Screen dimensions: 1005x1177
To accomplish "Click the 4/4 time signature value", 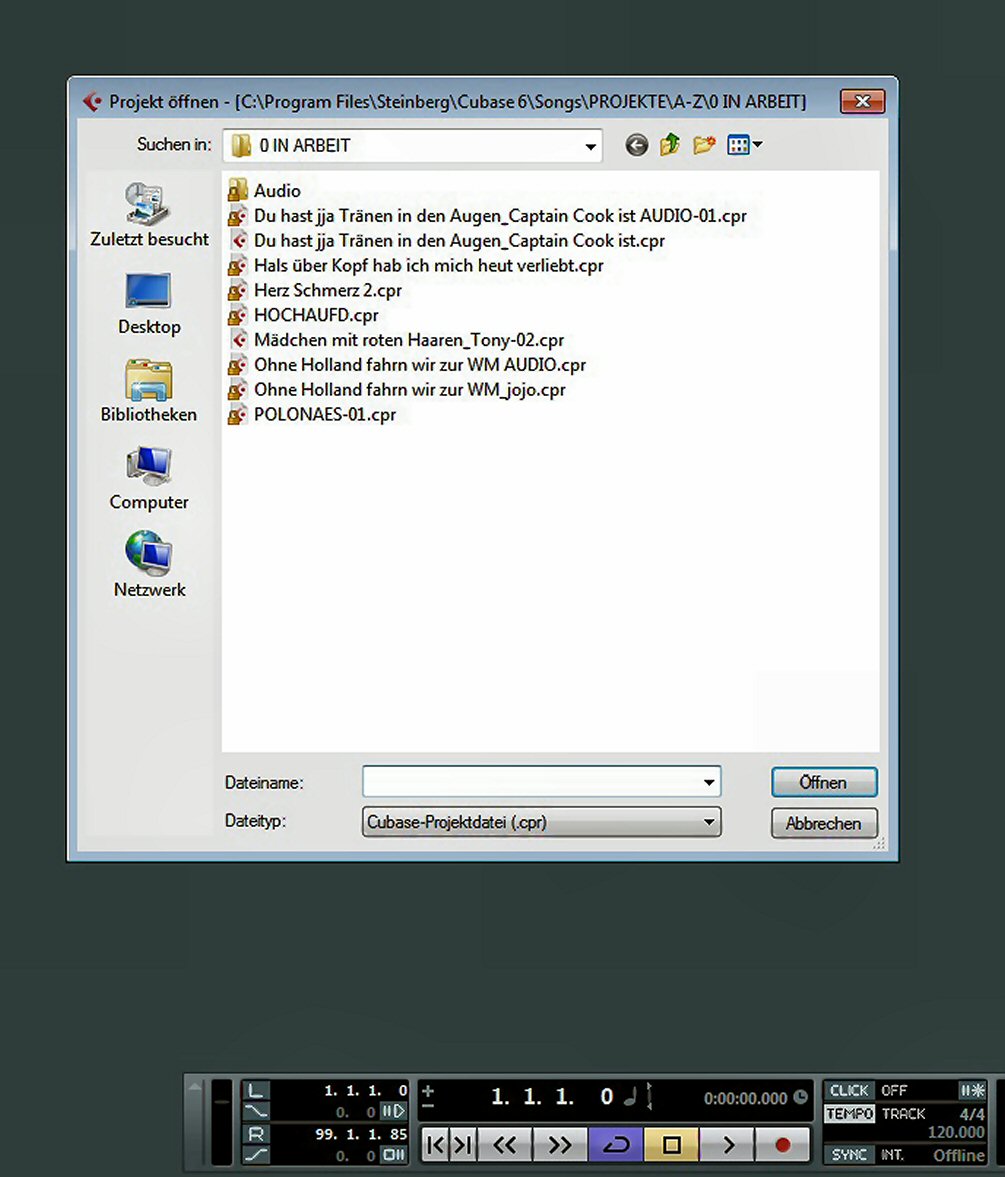I will 972,1114.
